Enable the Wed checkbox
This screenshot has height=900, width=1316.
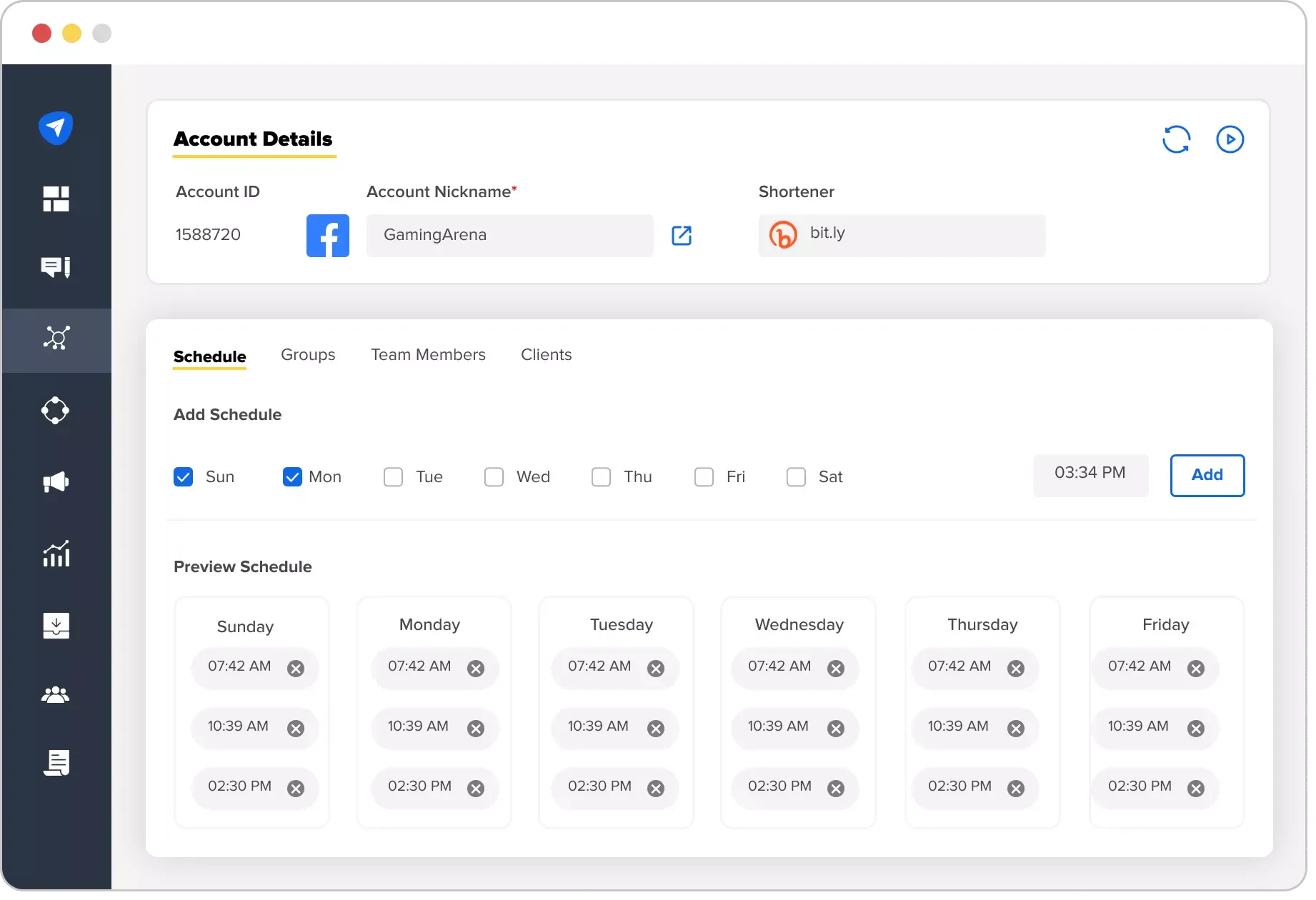(494, 476)
